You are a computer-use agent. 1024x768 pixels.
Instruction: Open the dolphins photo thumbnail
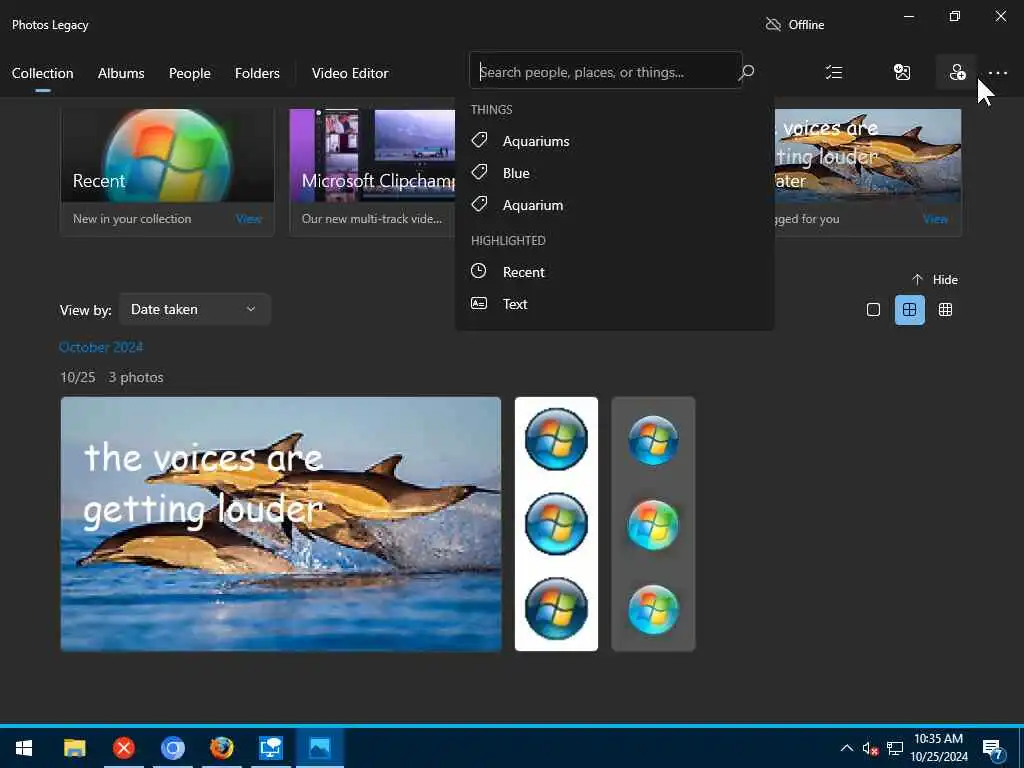[281, 524]
